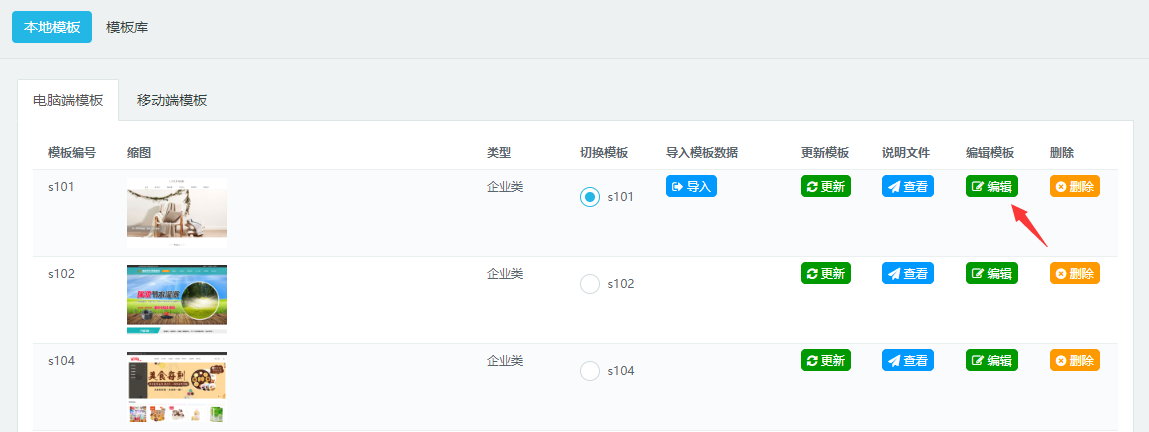
Task: Click the 更新 refresh button for template s101
Action: click(825, 186)
